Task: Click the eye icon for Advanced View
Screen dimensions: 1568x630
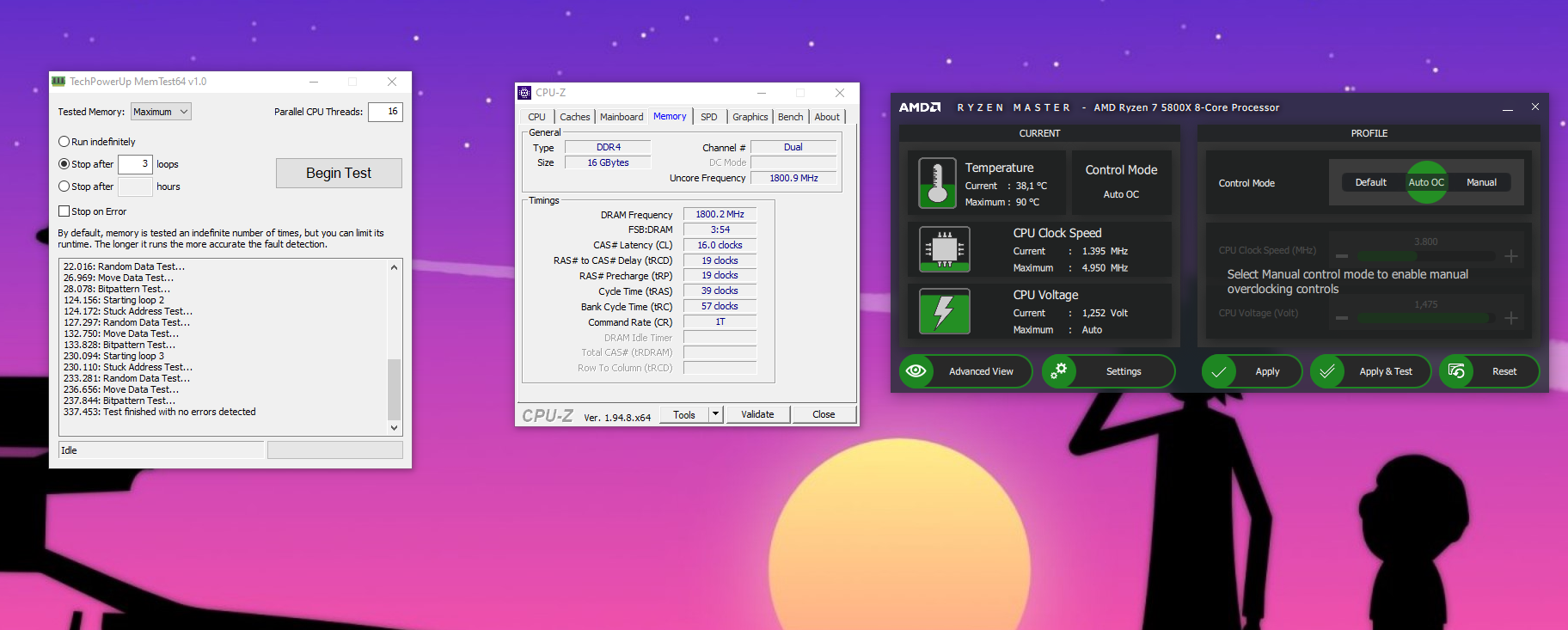Action: 916,371
